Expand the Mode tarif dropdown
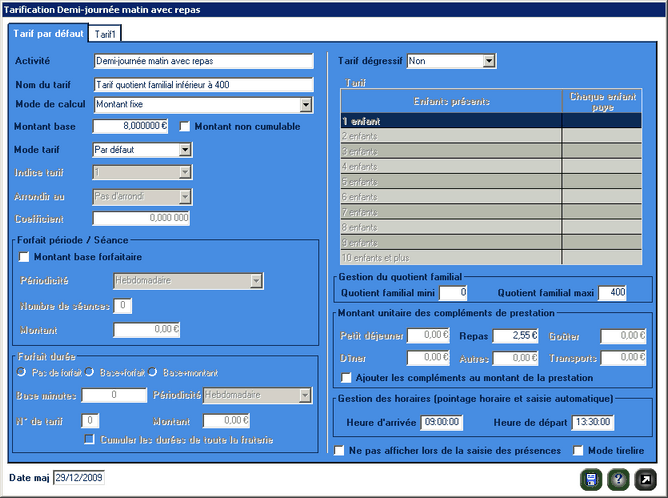The height and width of the screenshot is (498, 668). pyautogui.click(x=185, y=150)
